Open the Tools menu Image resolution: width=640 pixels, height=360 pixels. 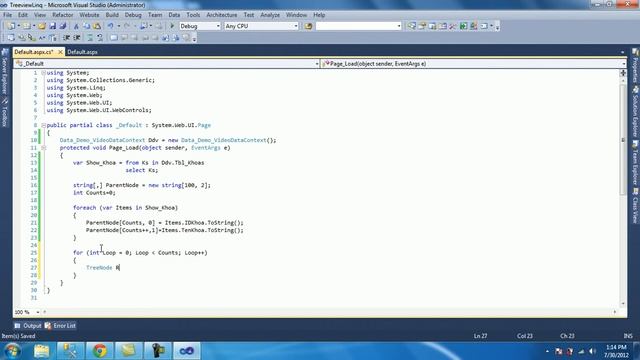(x=193, y=15)
